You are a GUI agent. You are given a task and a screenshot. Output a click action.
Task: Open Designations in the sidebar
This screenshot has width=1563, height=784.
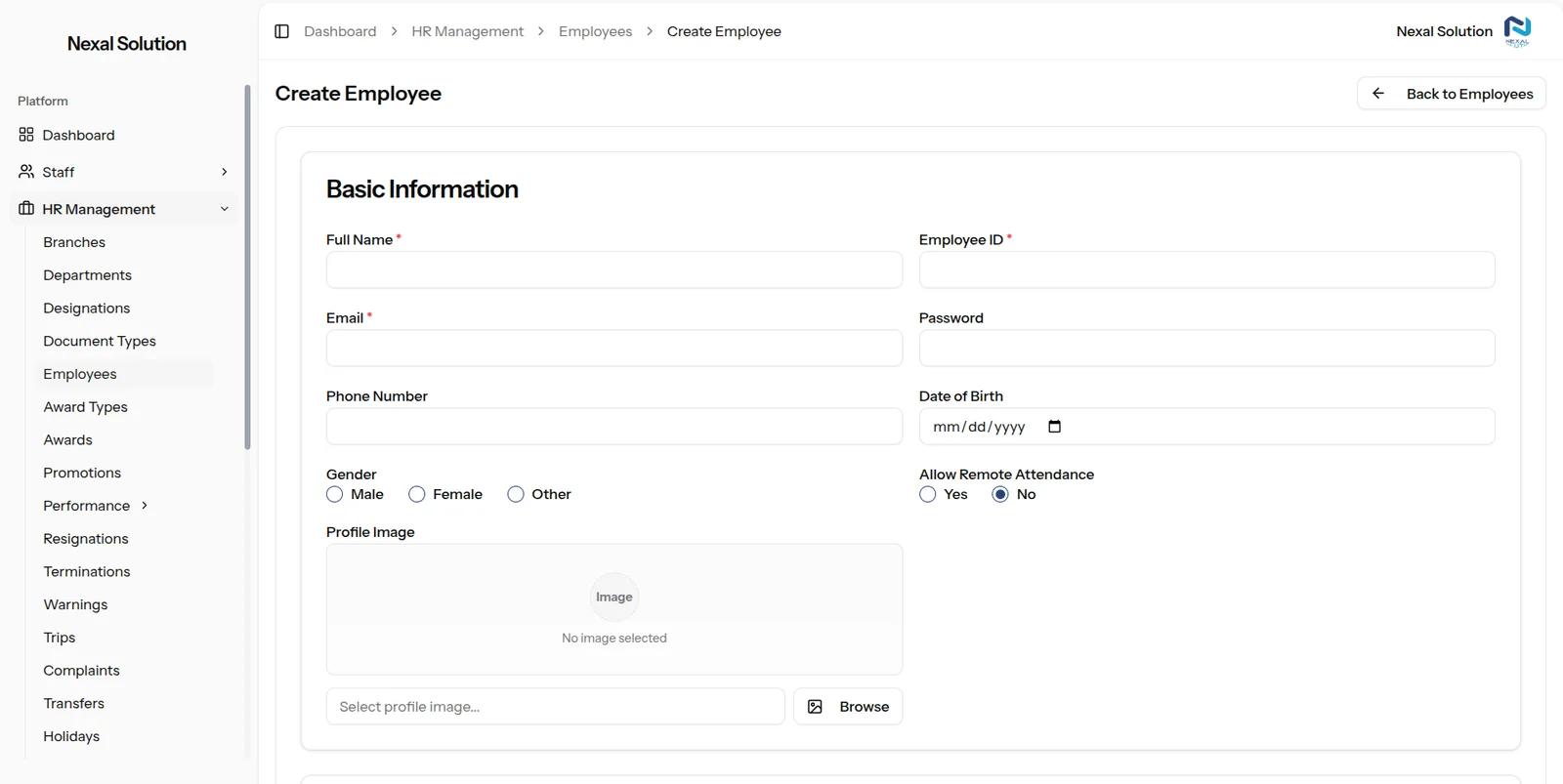[86, 309]
